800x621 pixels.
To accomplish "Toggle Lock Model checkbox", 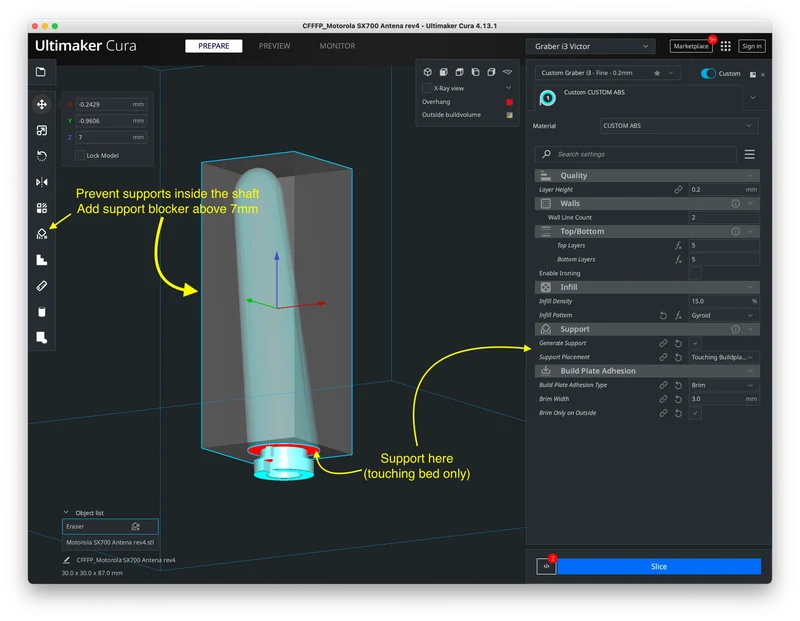I will [80, 155].
